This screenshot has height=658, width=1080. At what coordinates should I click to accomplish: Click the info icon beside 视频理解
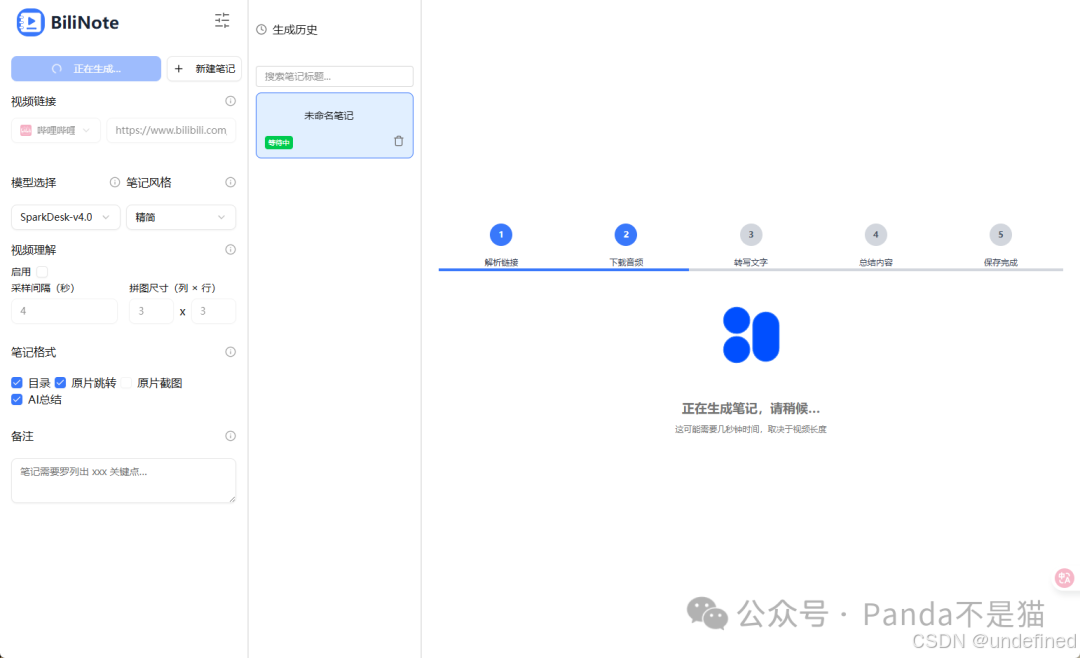point(231,249)
